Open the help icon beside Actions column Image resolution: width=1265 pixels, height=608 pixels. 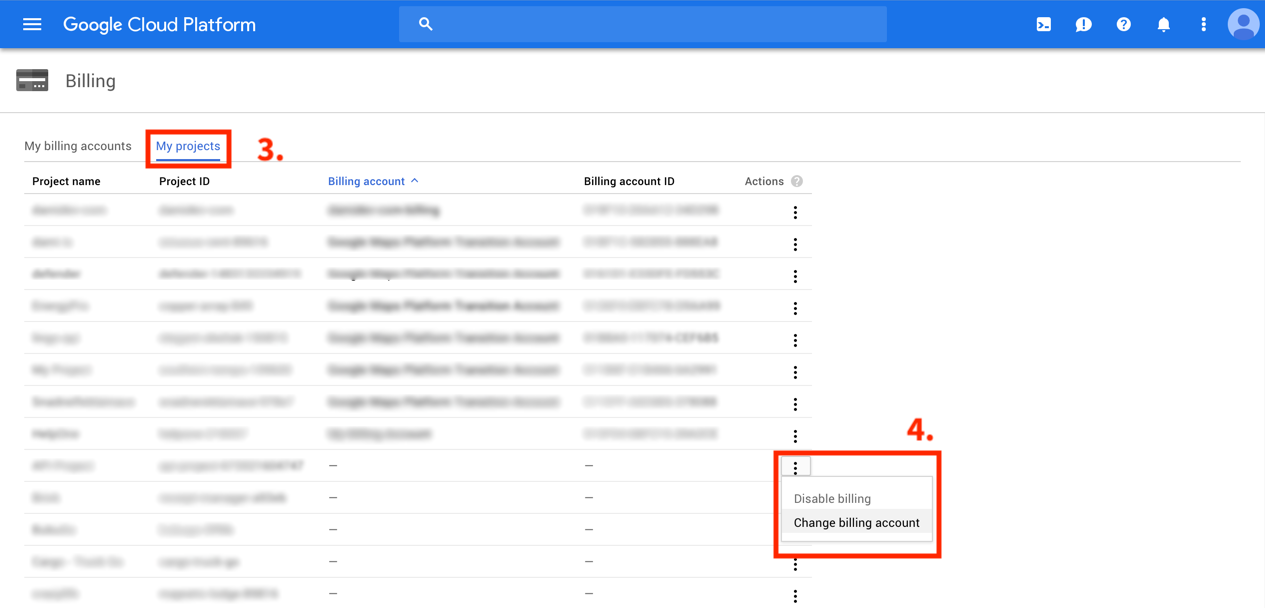(x=795, y=181)
